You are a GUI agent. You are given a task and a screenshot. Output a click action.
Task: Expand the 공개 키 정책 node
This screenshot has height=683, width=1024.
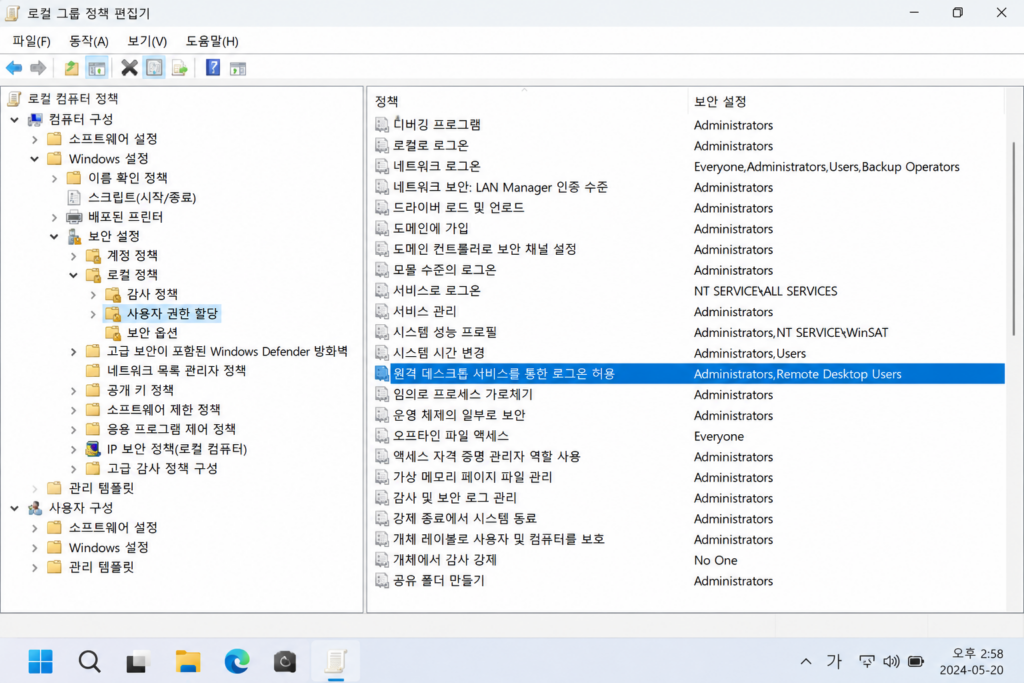74,390
